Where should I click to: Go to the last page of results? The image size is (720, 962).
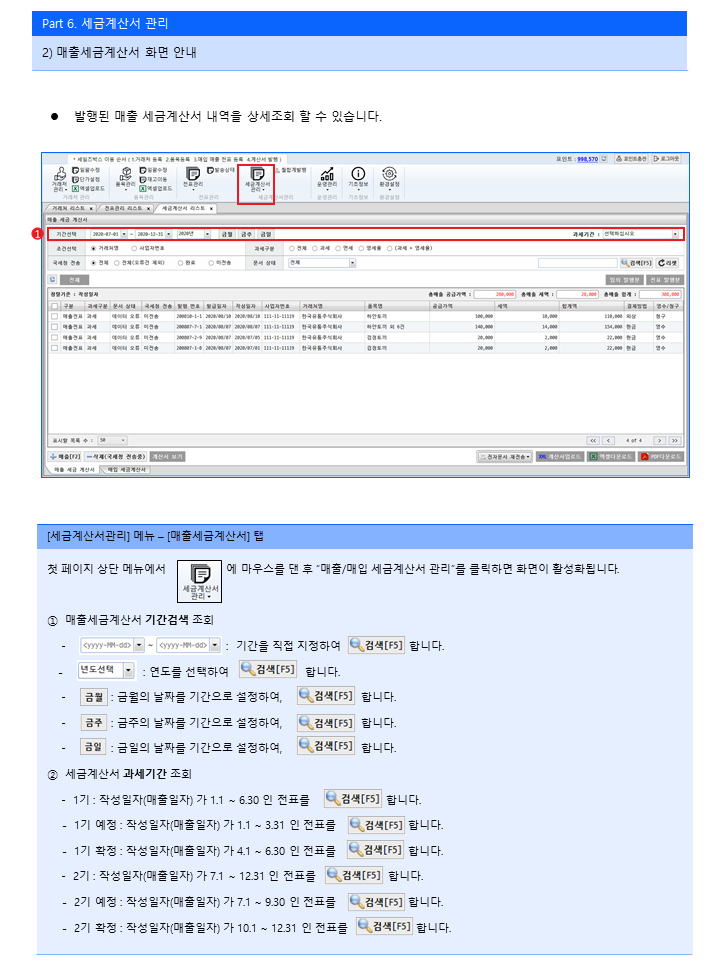click(675, 441)
